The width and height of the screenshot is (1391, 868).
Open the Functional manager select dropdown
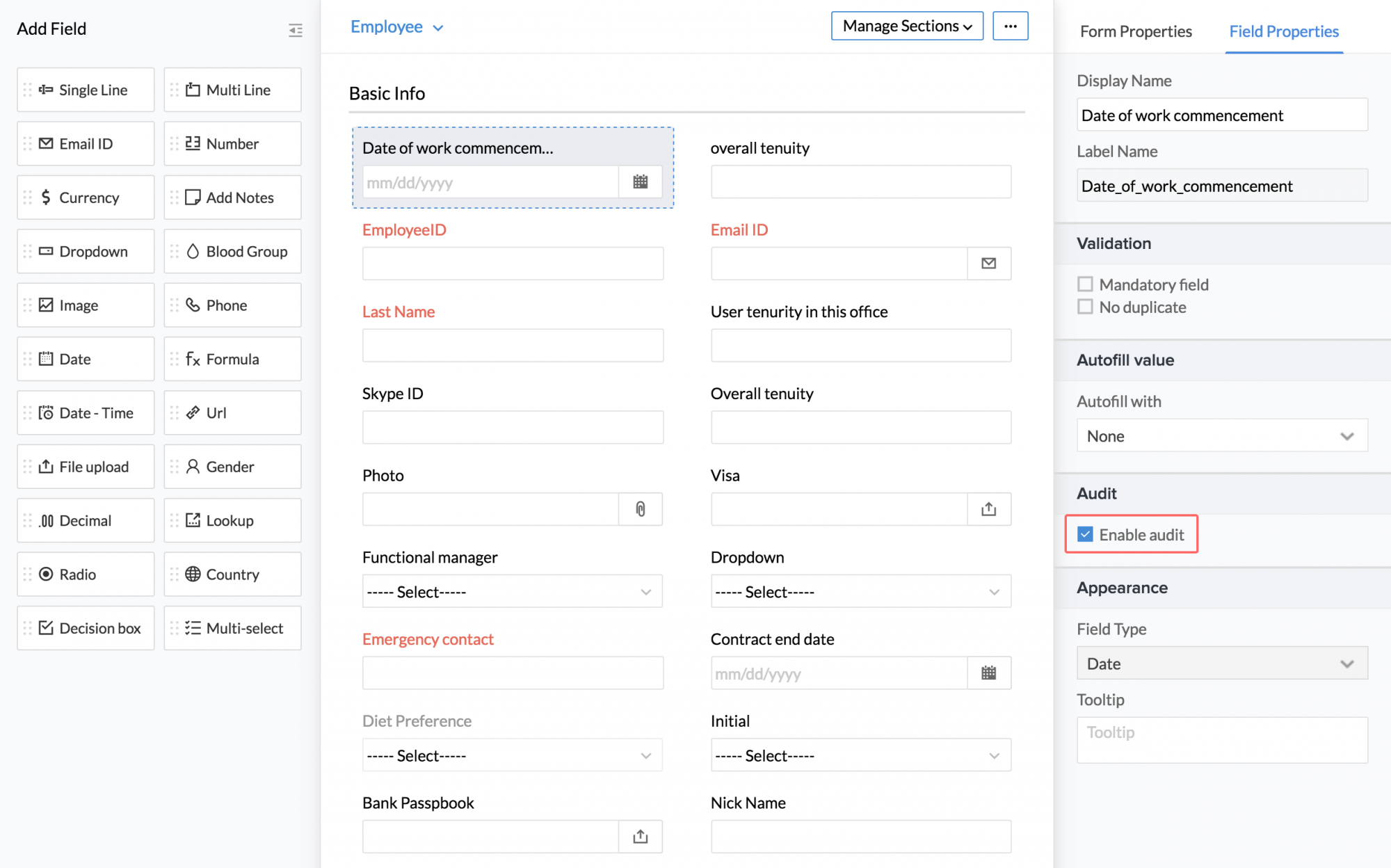[x=512, y=592]
